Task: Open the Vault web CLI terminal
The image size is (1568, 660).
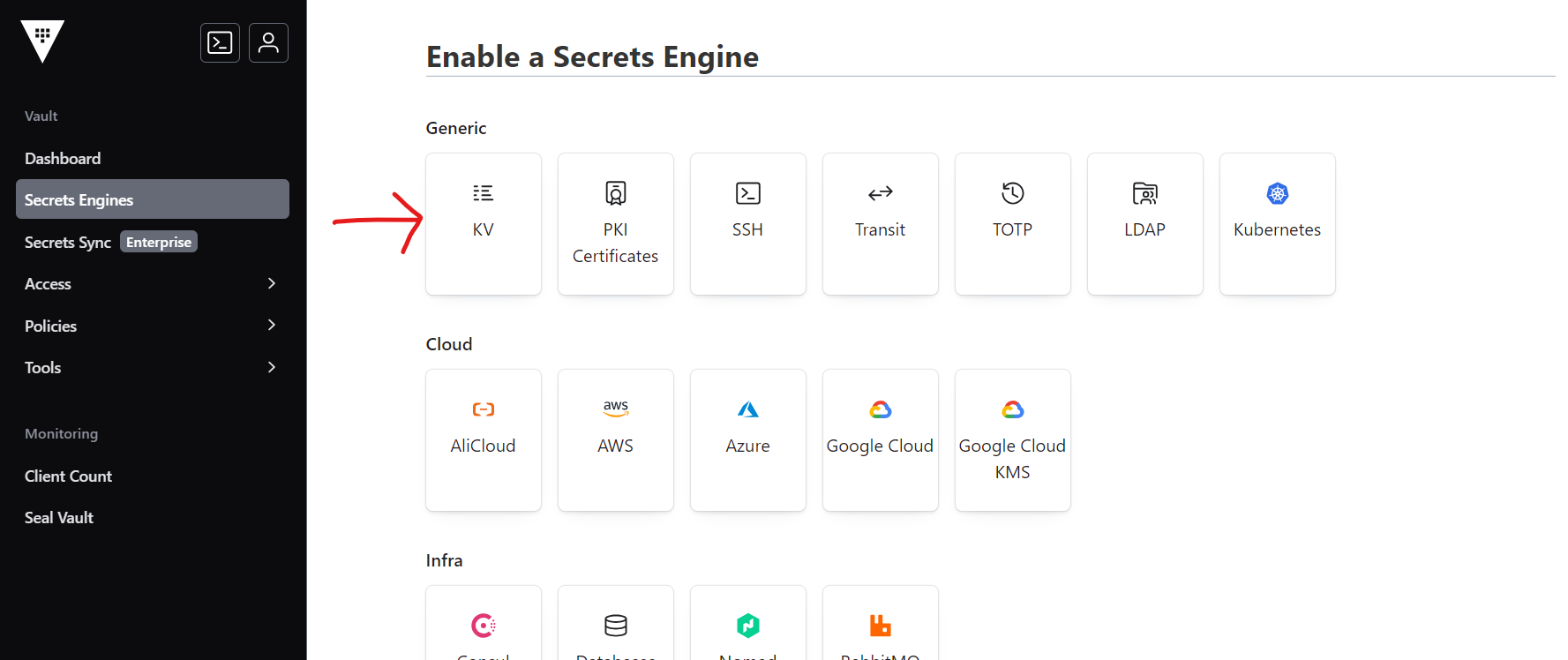Action: coord(220,42)
